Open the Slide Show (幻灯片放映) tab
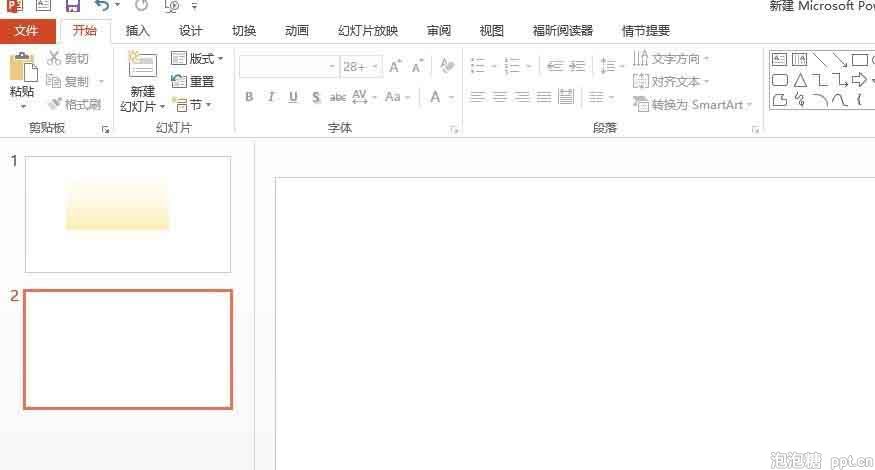The width and height of the screenshot is (875, 470). pyautogui.click(x=367, y=31)
